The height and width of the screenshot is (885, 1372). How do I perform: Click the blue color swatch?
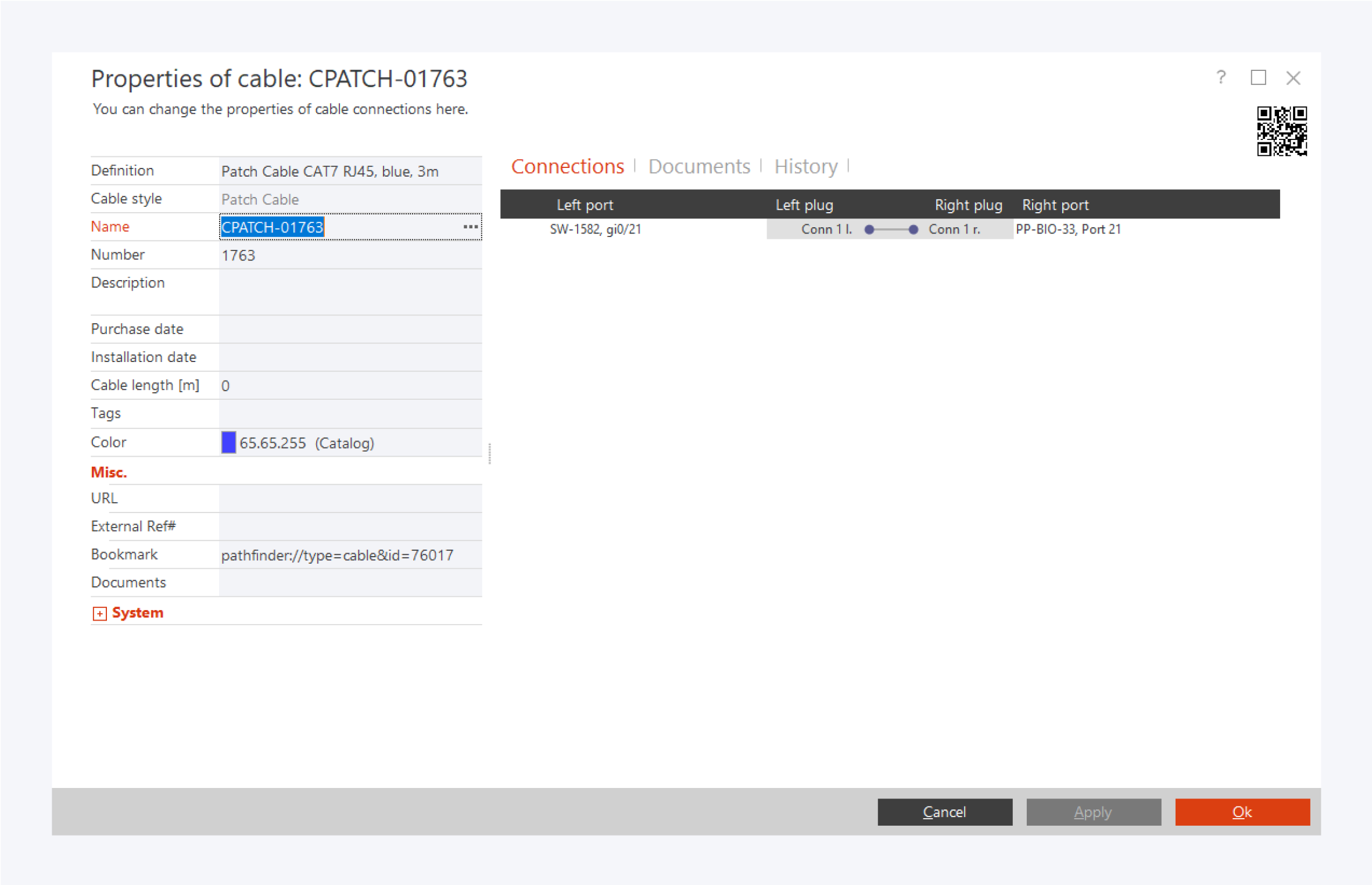coord(228,443)
